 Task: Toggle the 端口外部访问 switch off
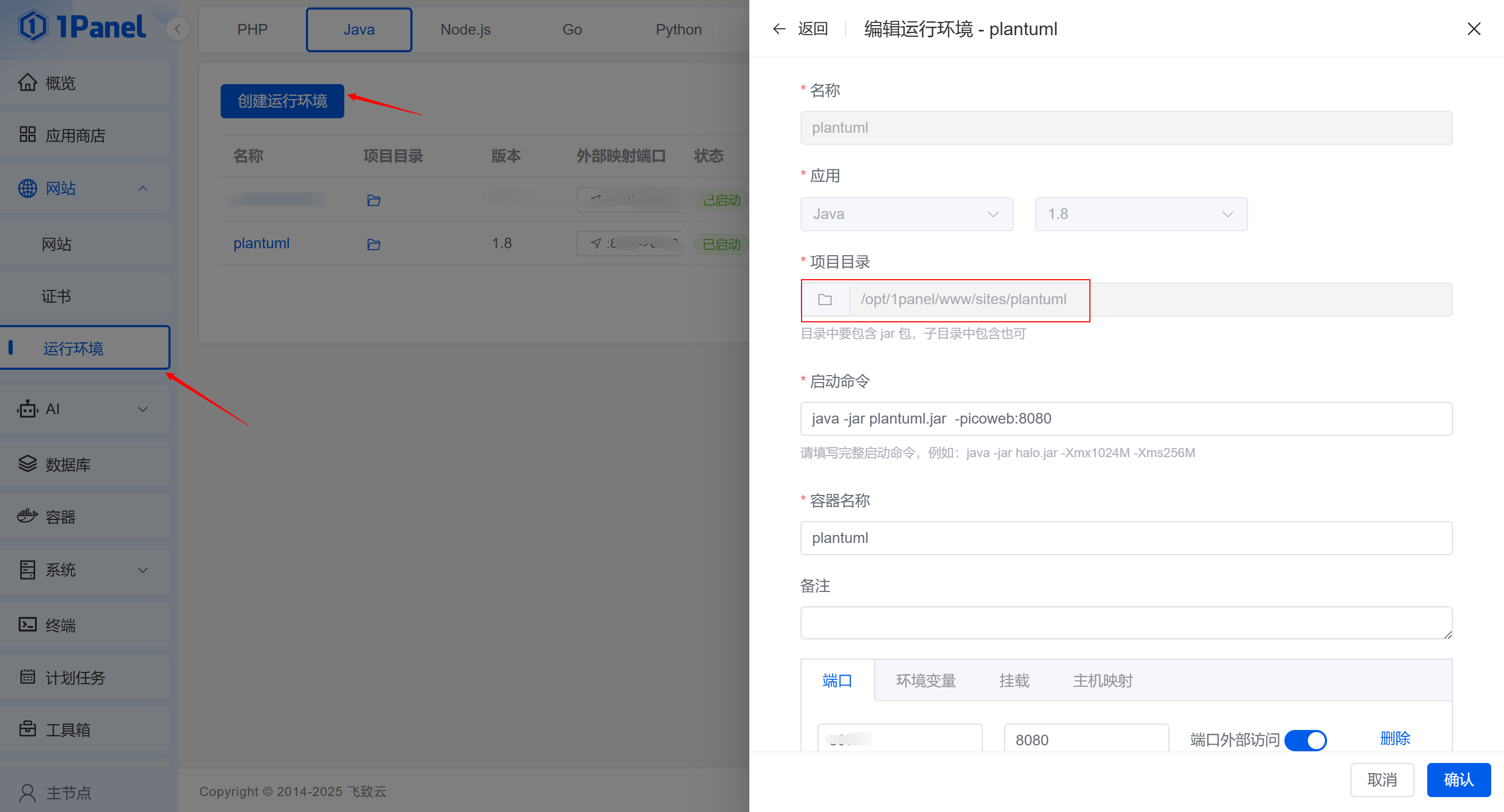[1306, 740]
